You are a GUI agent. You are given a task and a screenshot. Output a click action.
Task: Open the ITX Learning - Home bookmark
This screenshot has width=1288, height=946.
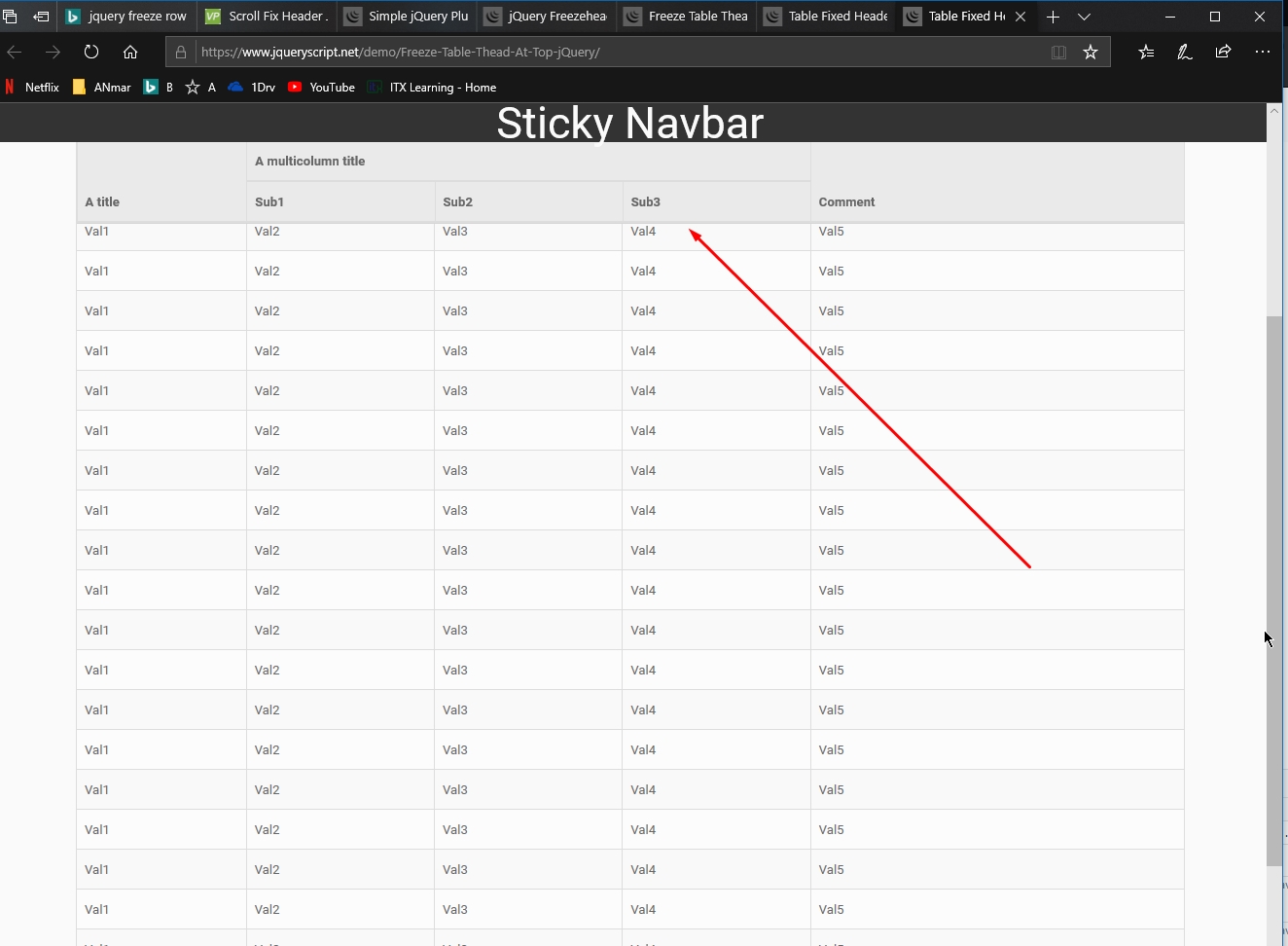coord(432,88)
